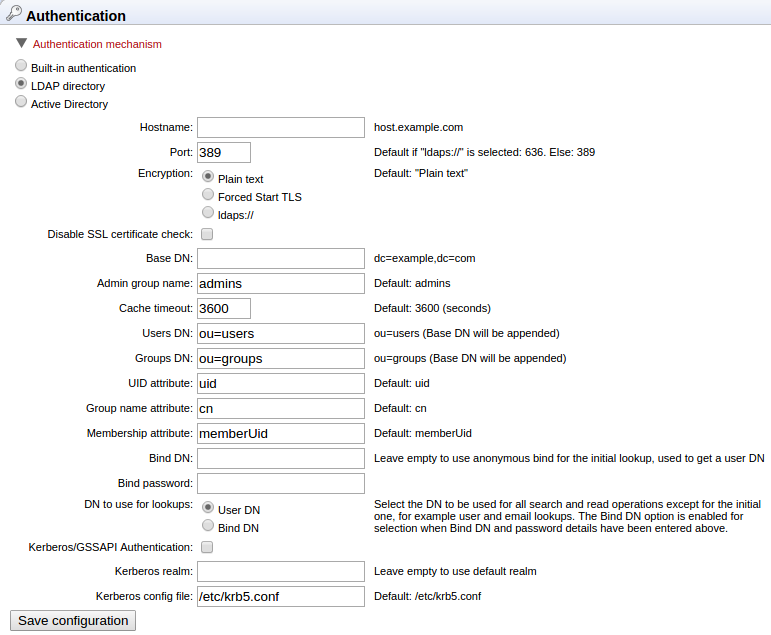Click the Port field showing 389

[x=223, y=152]
